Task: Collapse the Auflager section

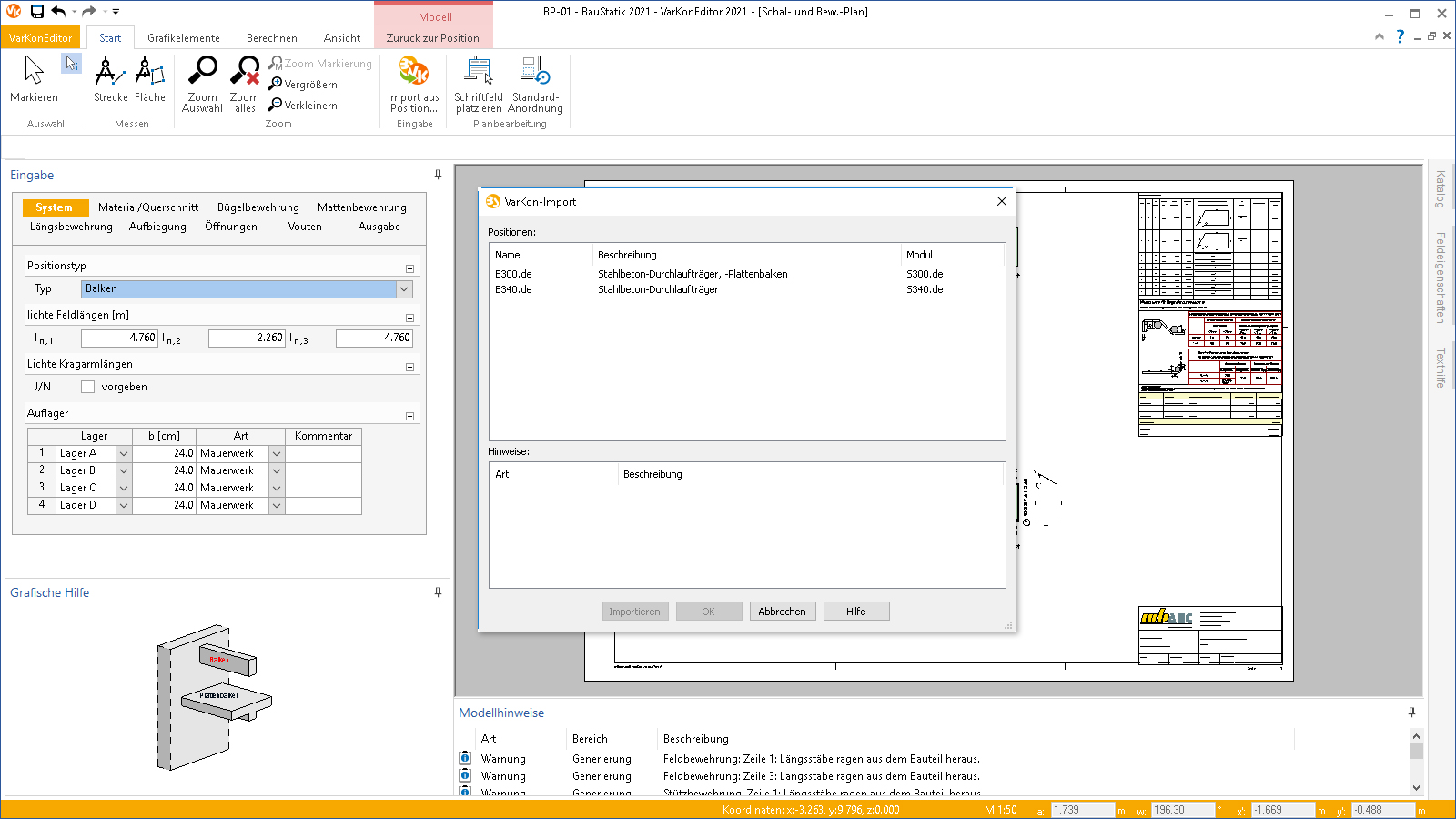Action: tap(409, 416)
